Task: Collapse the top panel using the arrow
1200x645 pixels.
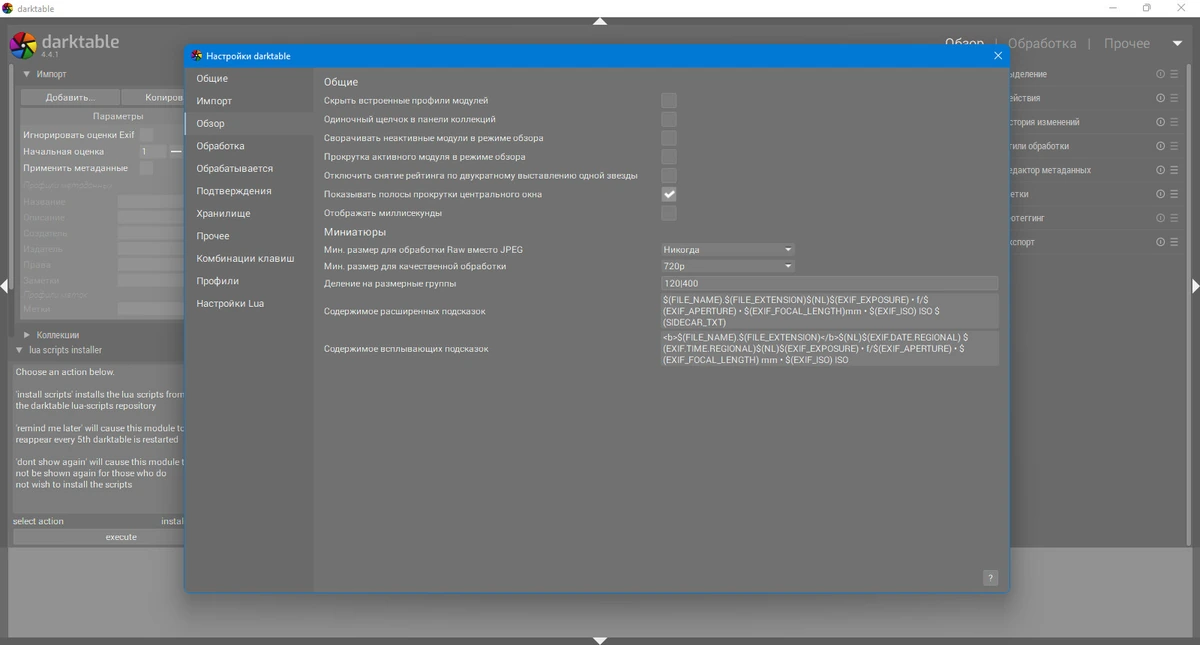Action: tap(600, 21)
